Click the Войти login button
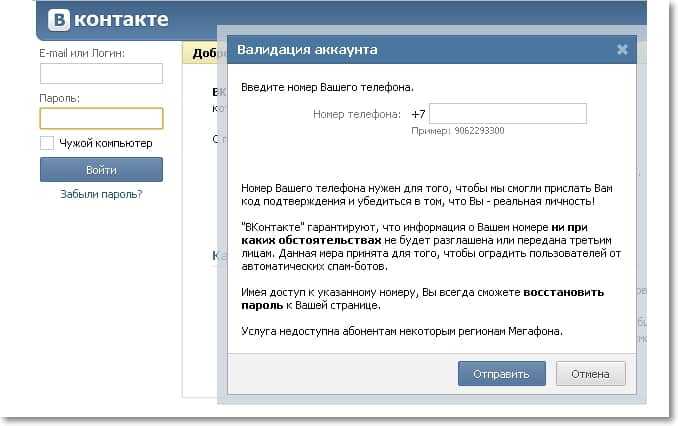This screenshot has height=426, width=678. tap(101, 170)
